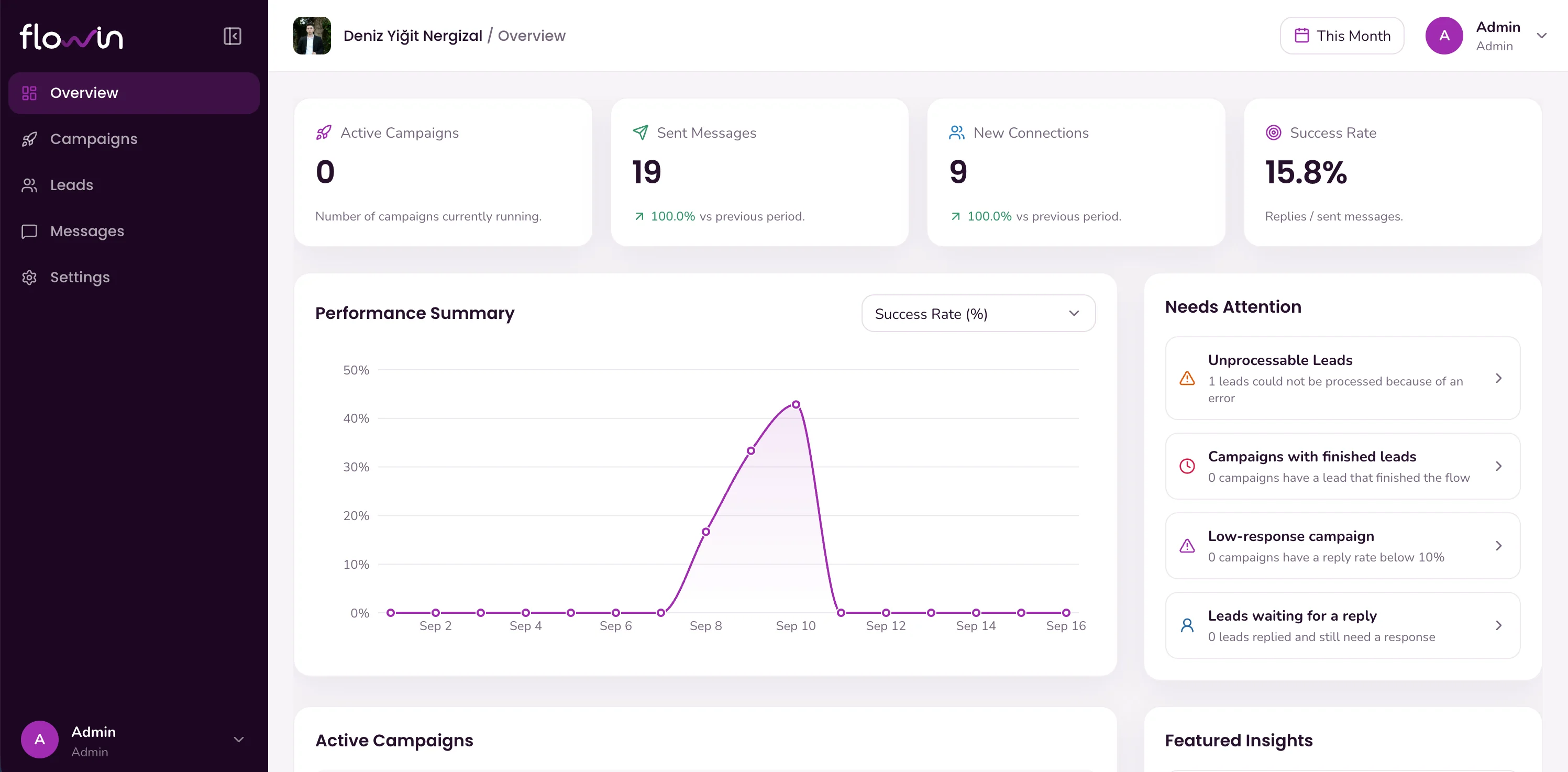Click the calendar icon in This Month
Viewport: 1568px width, 772px height.
pos(1301,35)
